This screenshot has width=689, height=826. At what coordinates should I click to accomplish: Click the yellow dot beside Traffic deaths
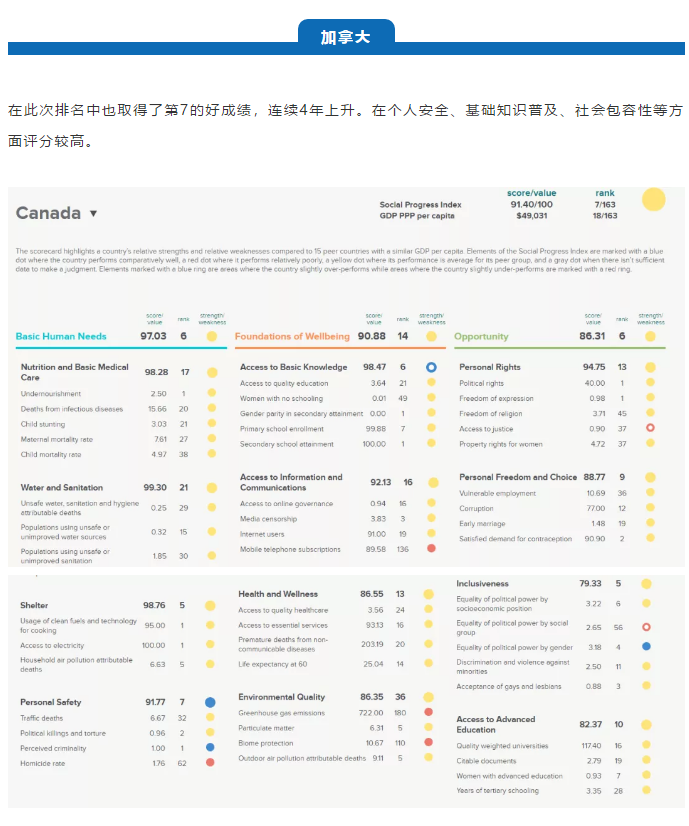(210, 717)
